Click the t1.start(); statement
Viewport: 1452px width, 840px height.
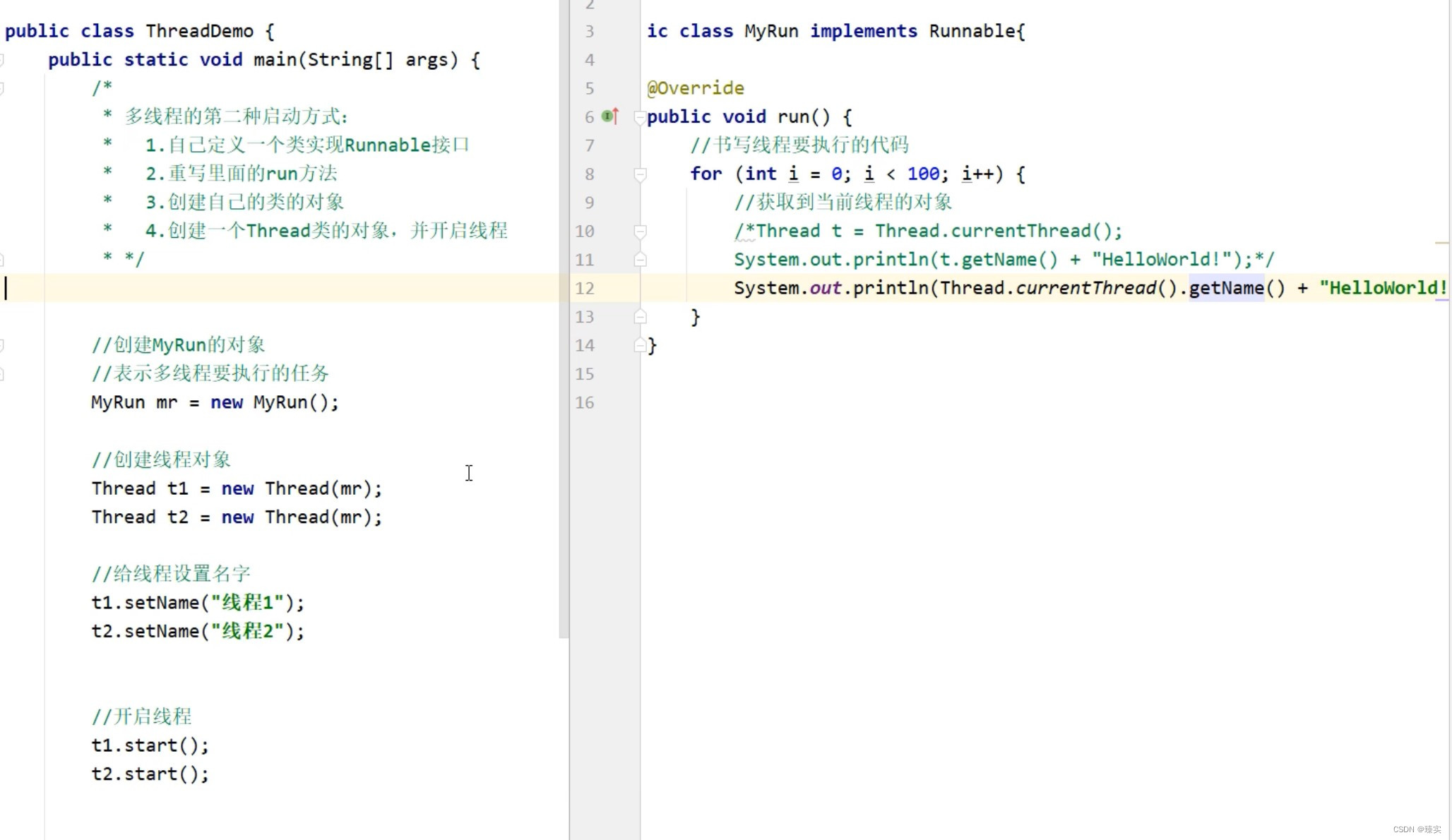150,745
